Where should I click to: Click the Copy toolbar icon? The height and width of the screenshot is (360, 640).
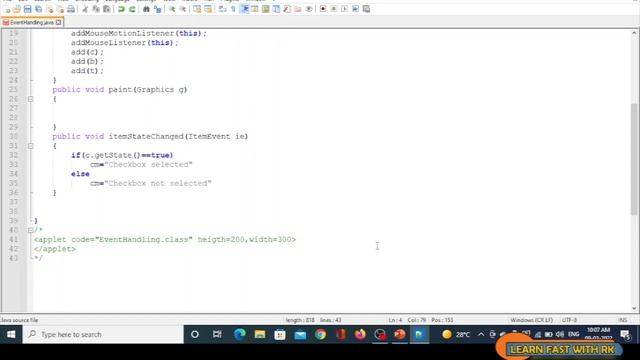point(96,9)
